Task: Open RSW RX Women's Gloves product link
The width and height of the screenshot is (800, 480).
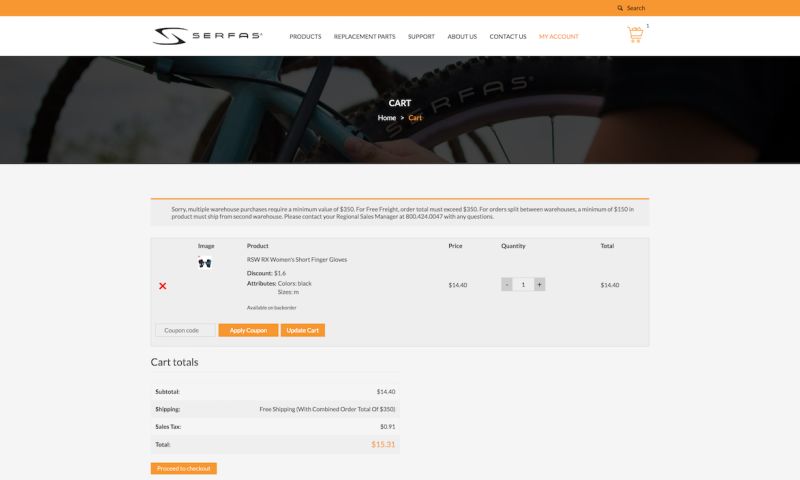Action: coord(297,260)
